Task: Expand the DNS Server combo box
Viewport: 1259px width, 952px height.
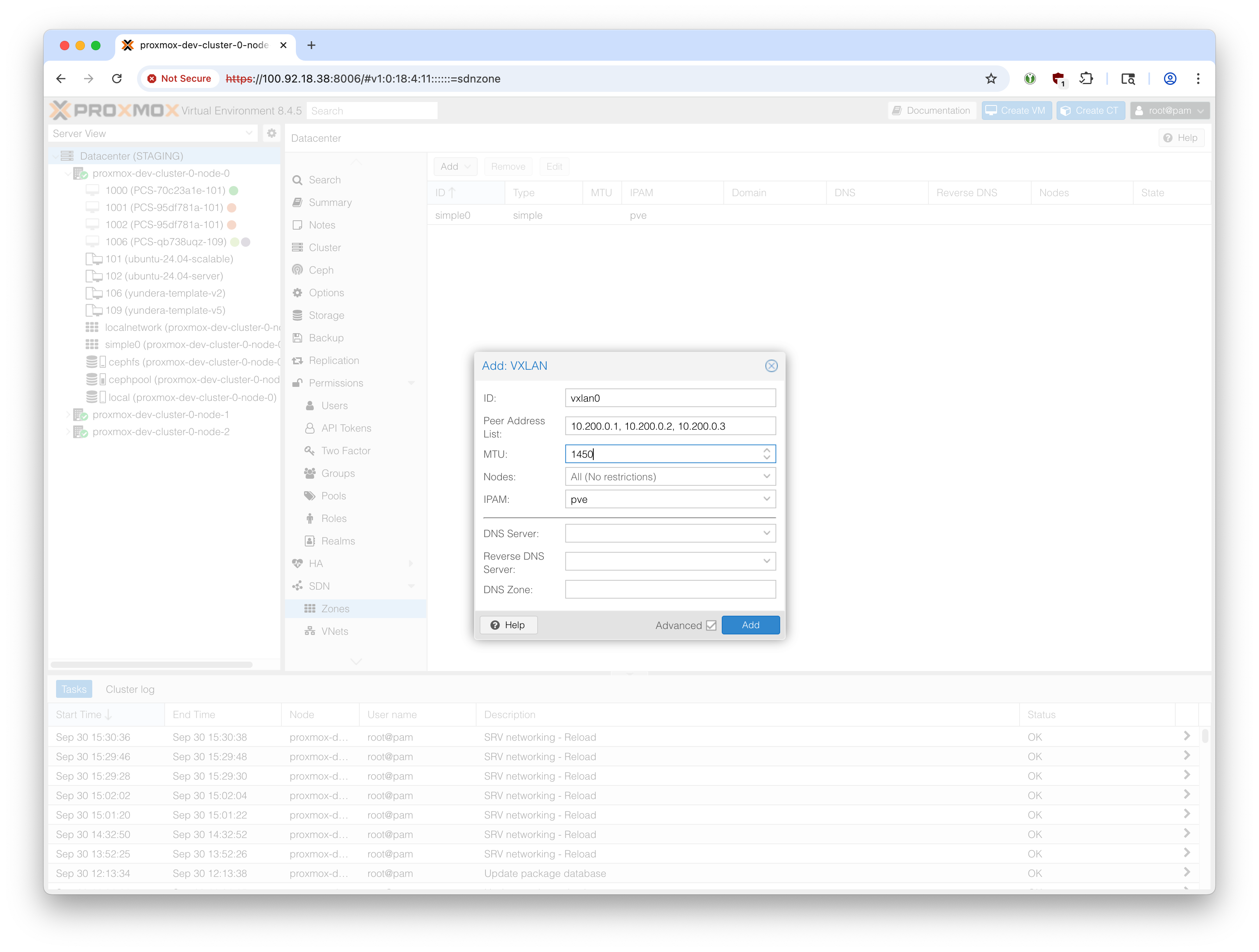Action: 766,533
